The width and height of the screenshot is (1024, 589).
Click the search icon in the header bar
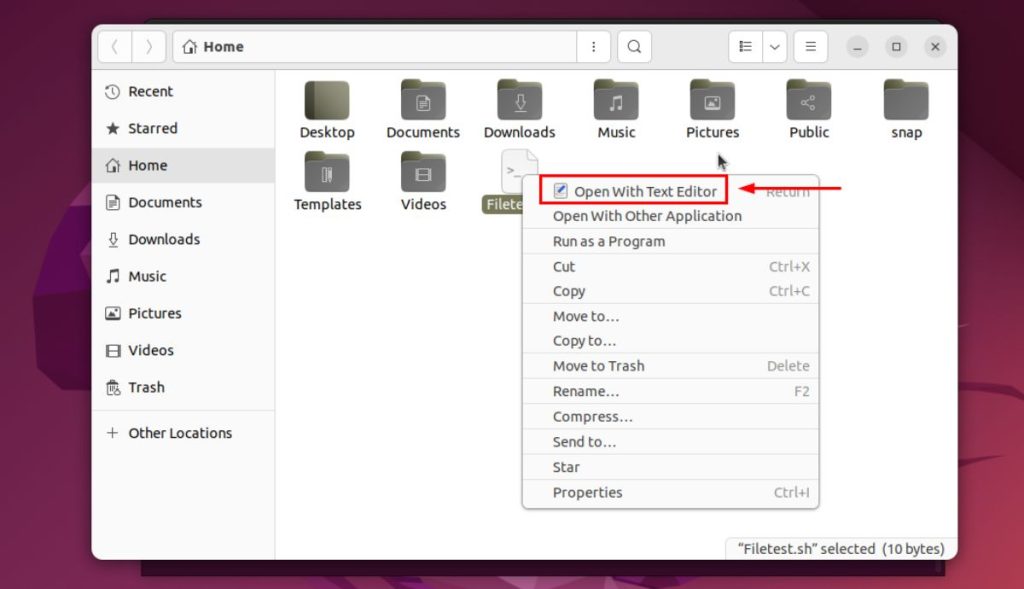tap(634, 46)
